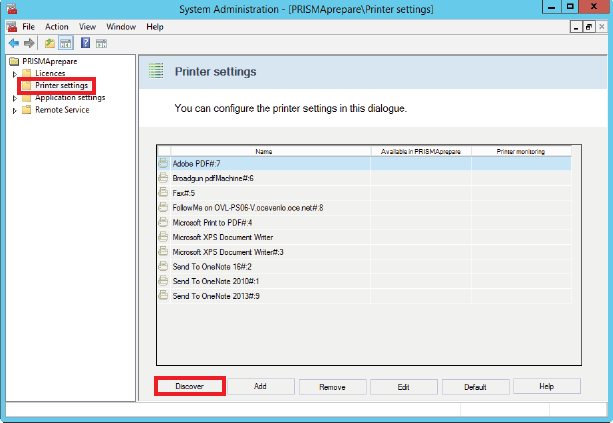Click the Add button

click(x=260, y=386)
